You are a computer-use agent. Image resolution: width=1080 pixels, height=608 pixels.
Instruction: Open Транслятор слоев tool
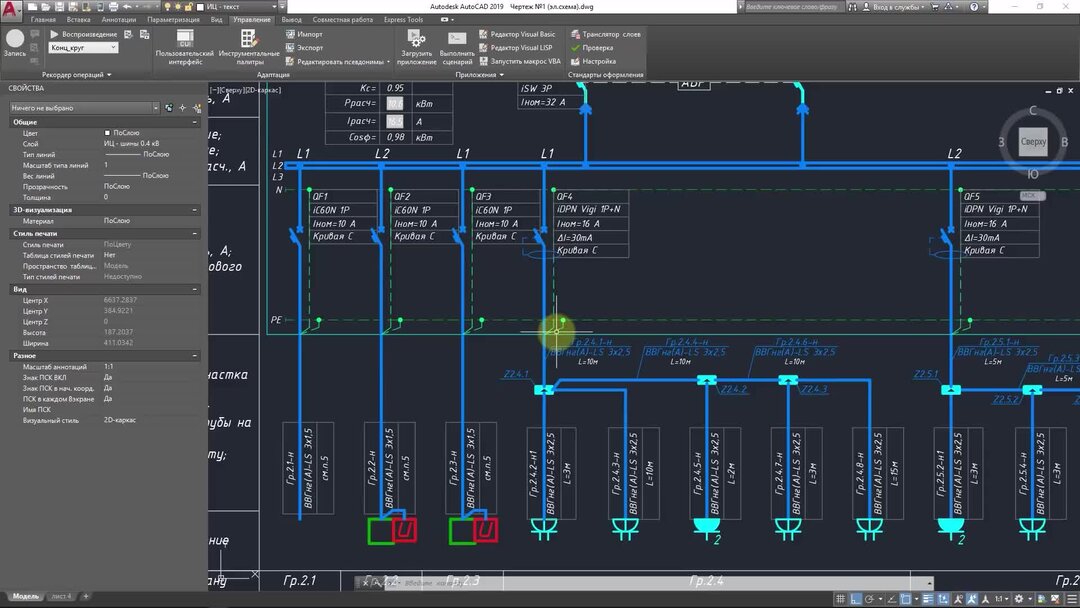tap(605, 34)
